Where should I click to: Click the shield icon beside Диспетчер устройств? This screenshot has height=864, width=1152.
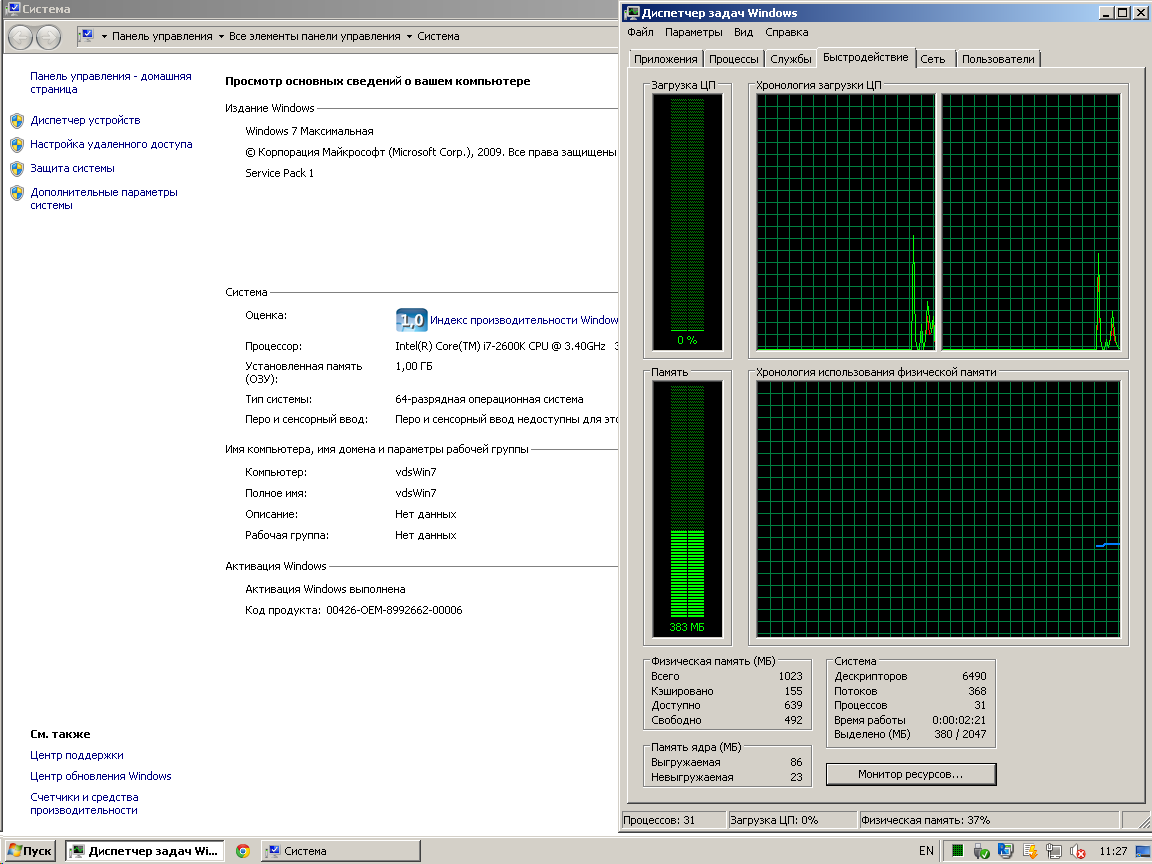coord(17,120)
